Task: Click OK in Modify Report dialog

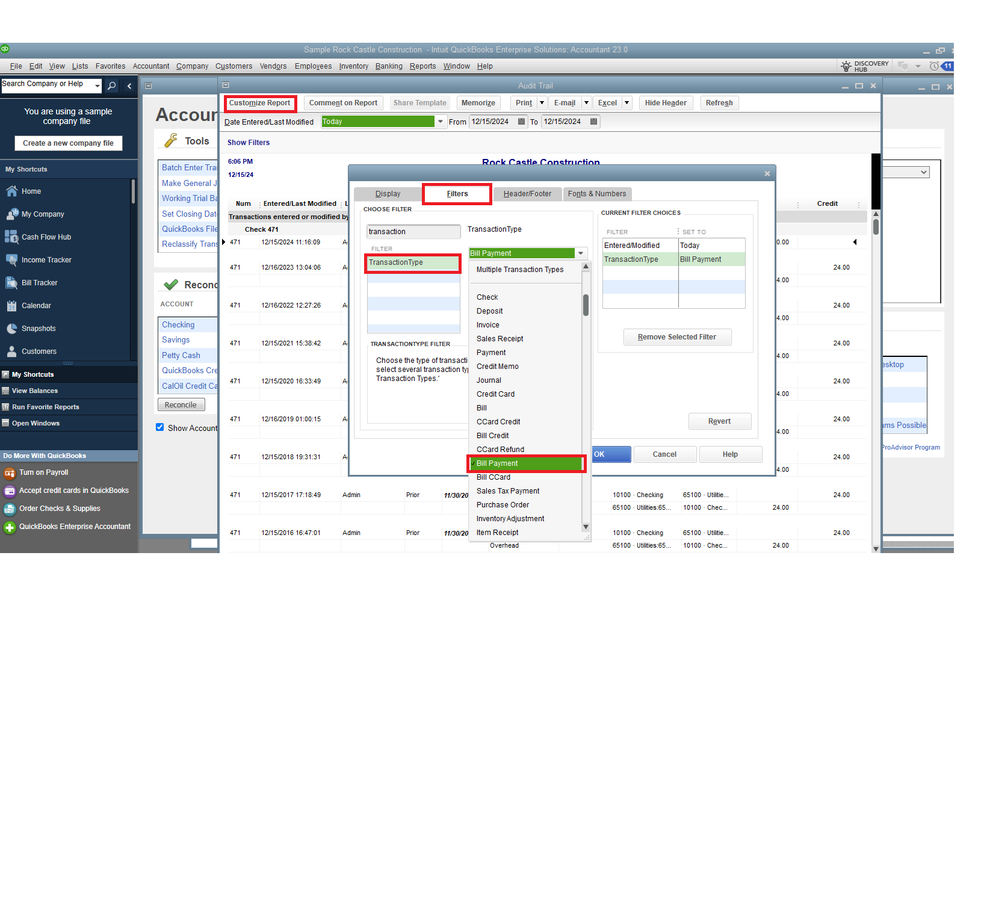Action: click(611, 454)
